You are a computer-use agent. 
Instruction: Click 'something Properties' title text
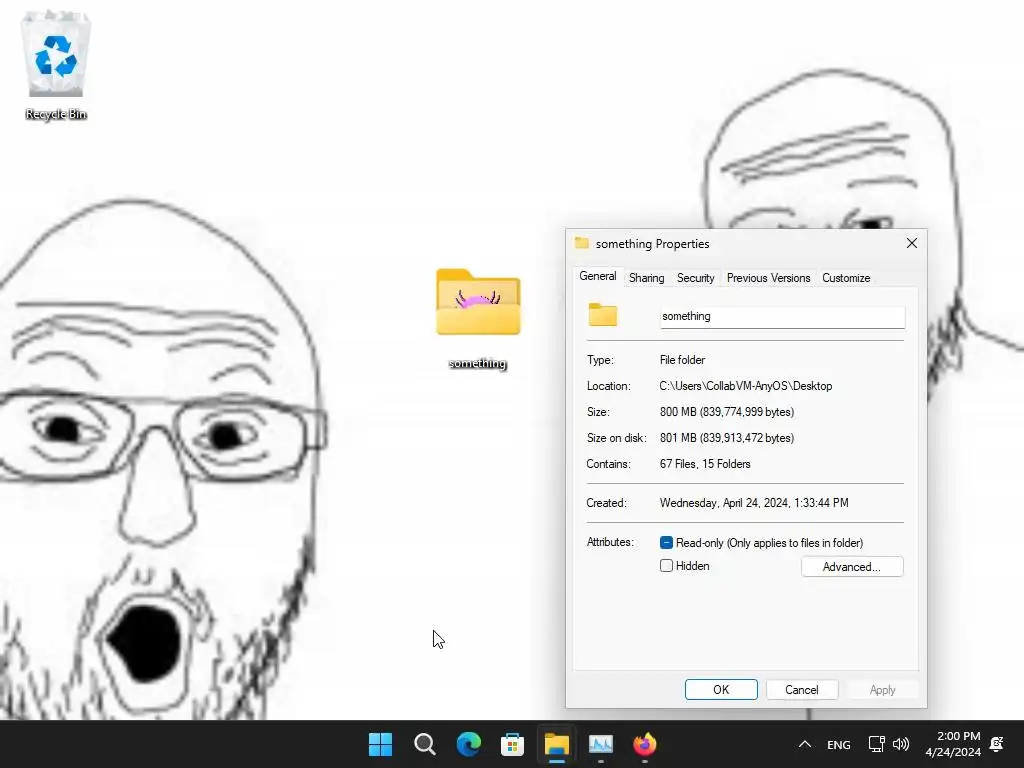652,244
